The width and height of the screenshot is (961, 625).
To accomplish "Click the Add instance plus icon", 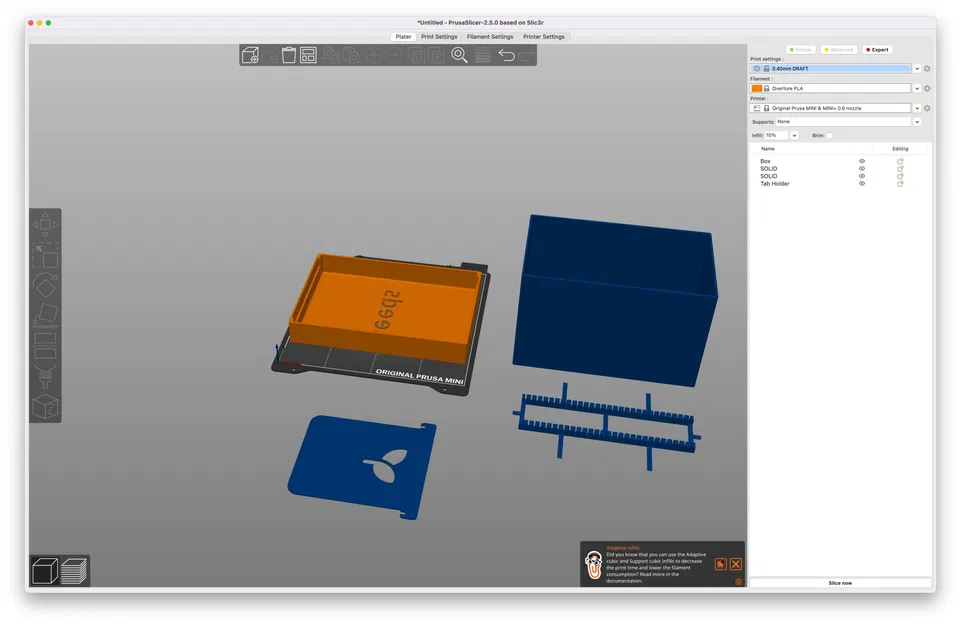I will point(374,55).
